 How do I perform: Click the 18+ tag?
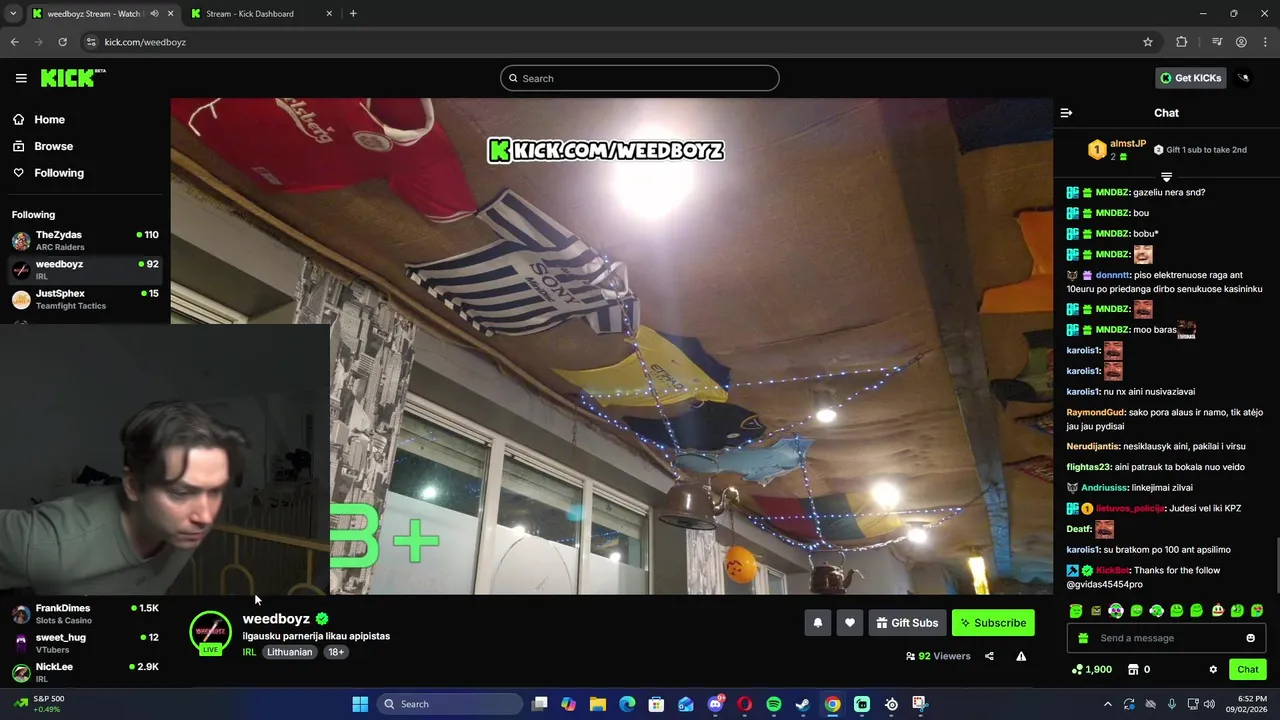[x=336, y=652]
